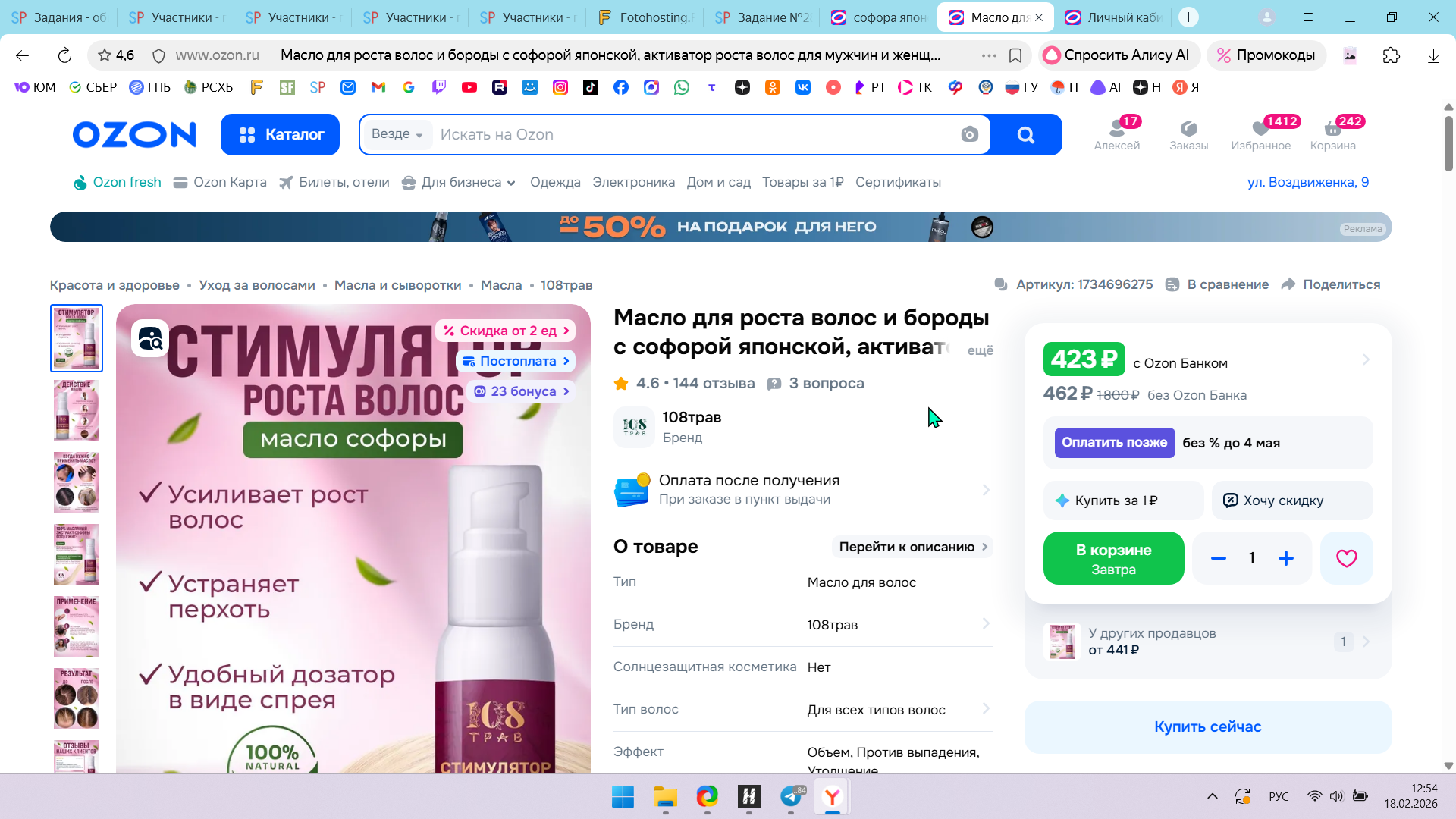Switch to Личный кабинет browser tab
This screenshot has width=1456, height=819.
point(1115,17)
